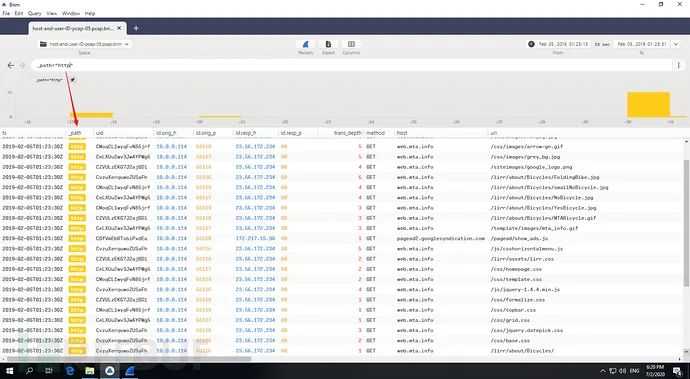
Task: Click the first small yellow histogram bar
Action: click(x=92, y=115)
